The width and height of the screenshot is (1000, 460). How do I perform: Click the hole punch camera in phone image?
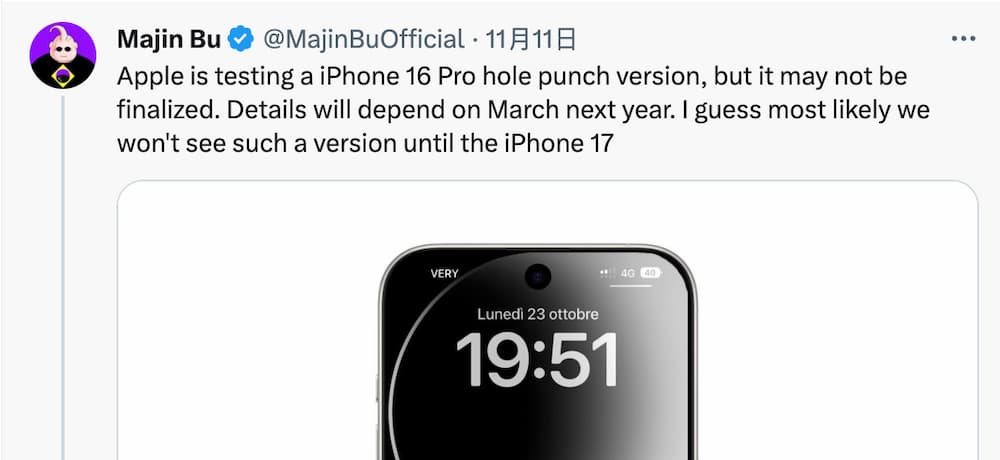click(538, 275)
